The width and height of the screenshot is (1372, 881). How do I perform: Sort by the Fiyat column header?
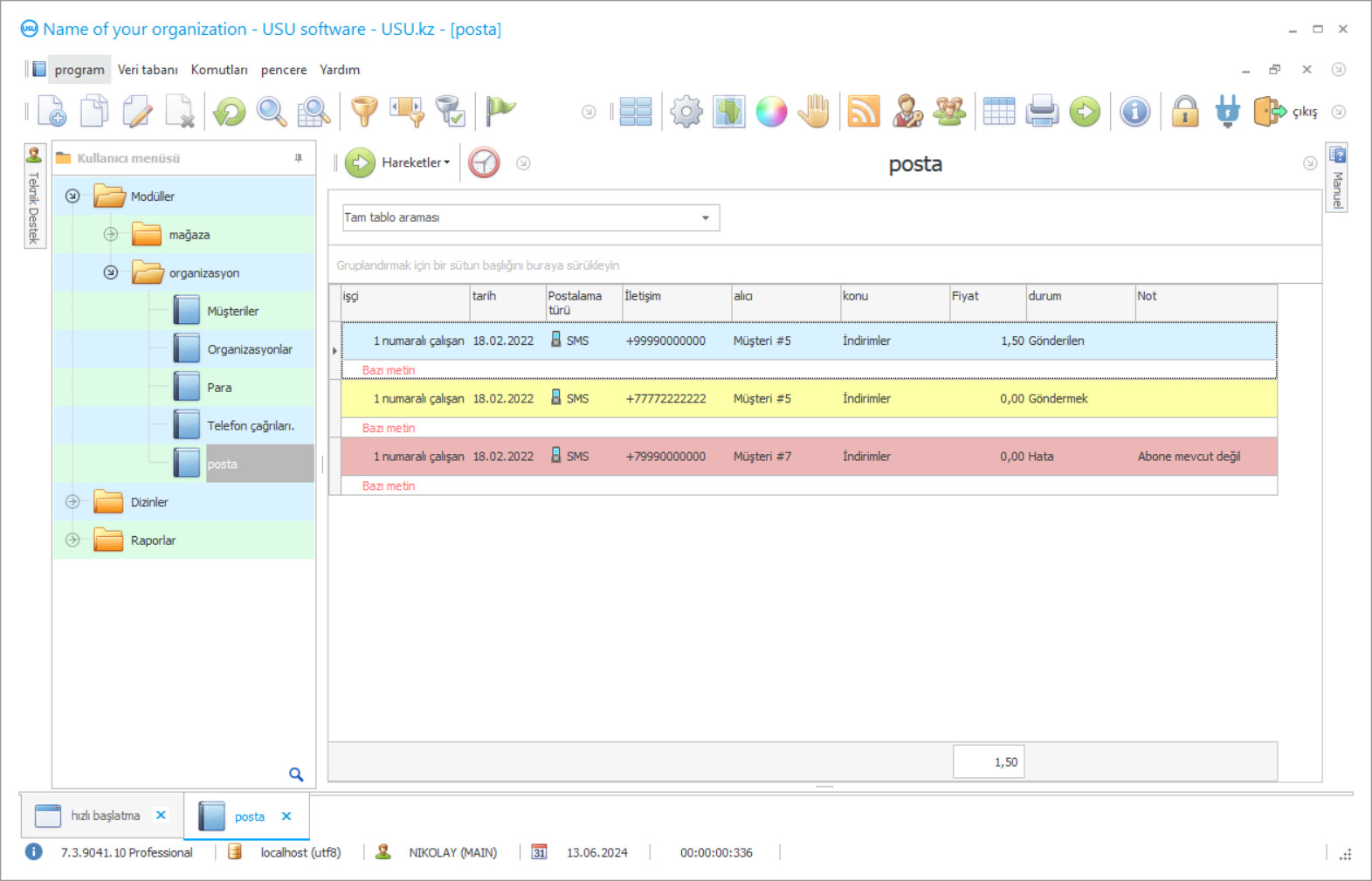pos(987,302)
